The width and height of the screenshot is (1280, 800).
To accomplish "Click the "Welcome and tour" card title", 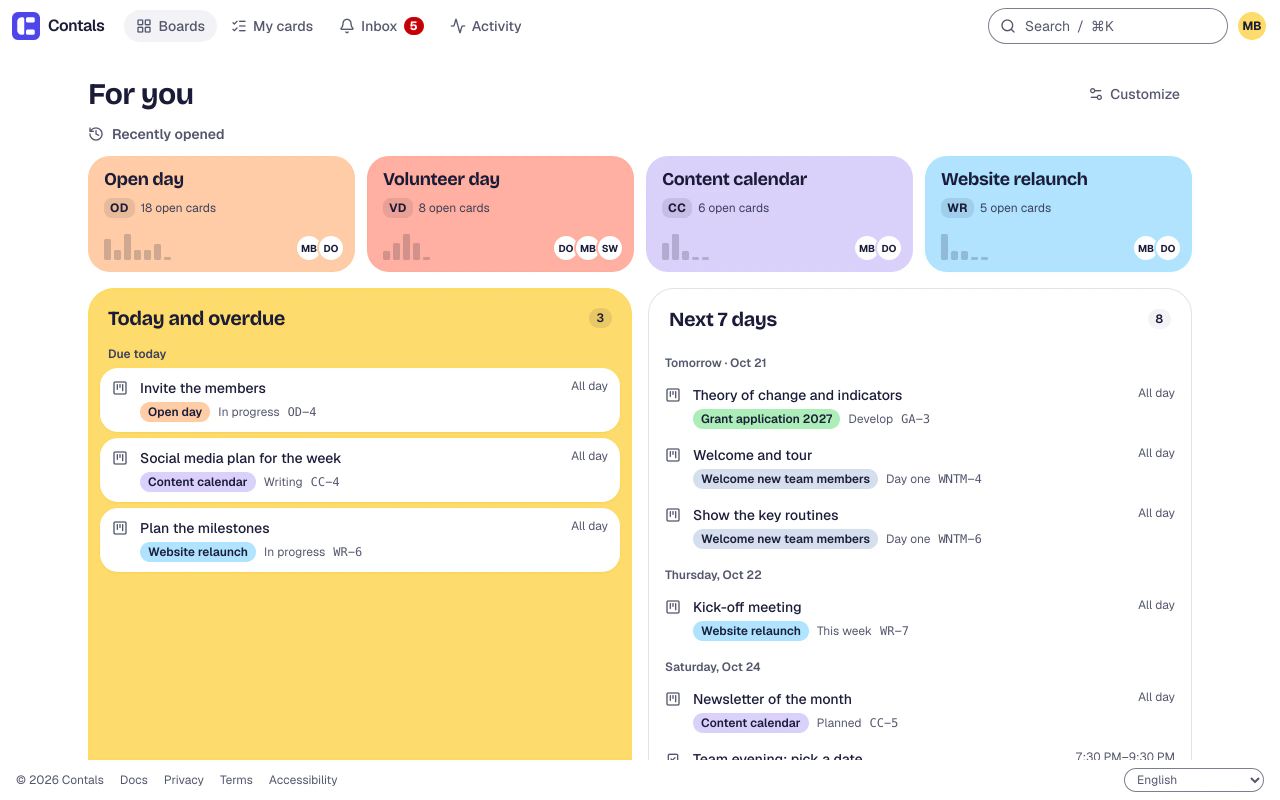I will coord(753,455).
